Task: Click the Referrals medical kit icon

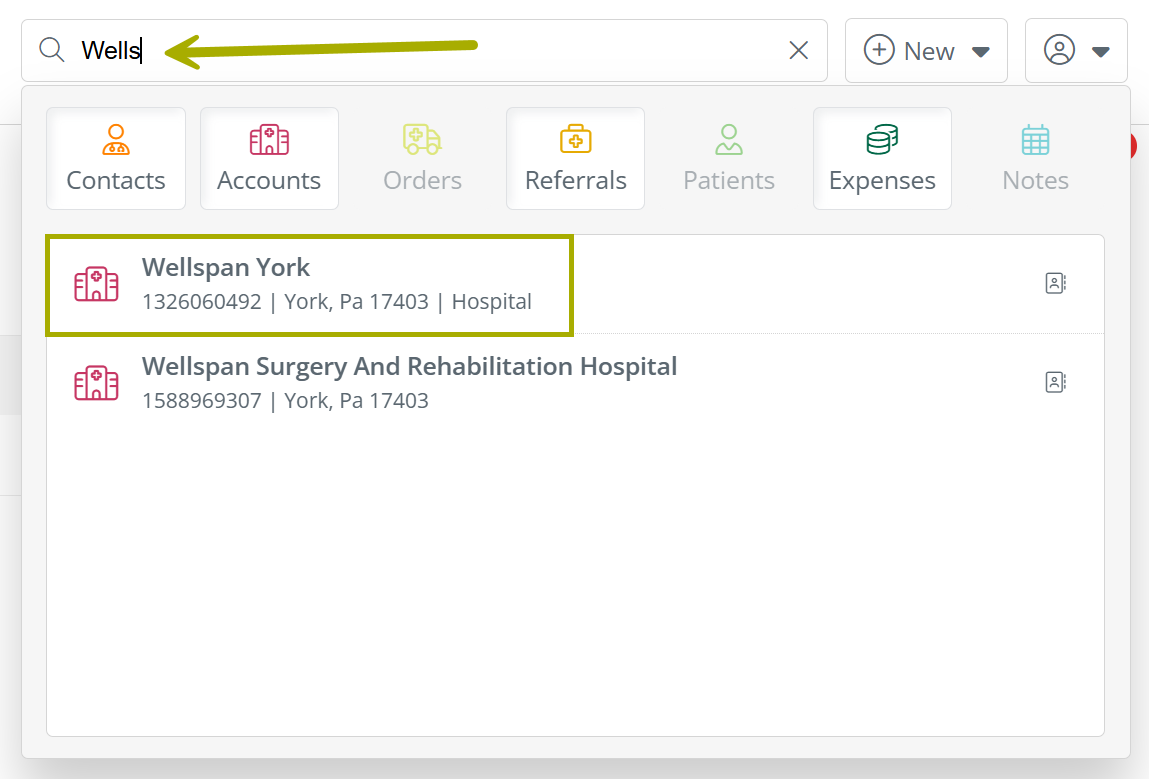Action: tap(575, 139)
